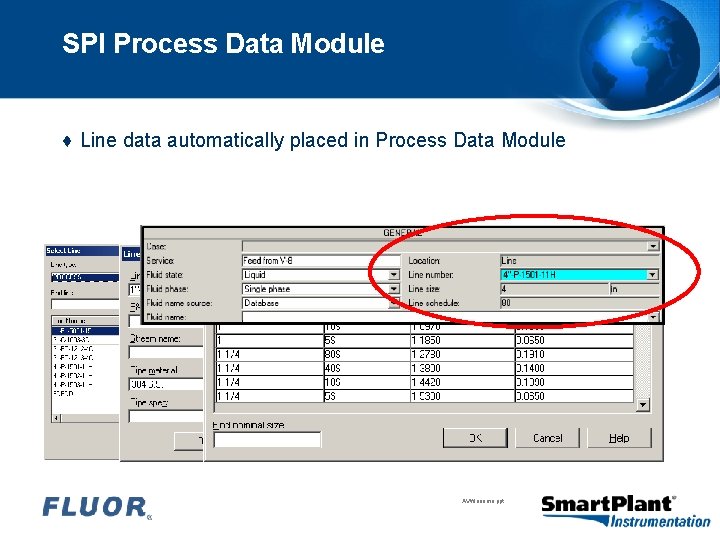The image size is (720, 540).
Task: Click the Stream name field in the Line window
Action: coord(166,352)
